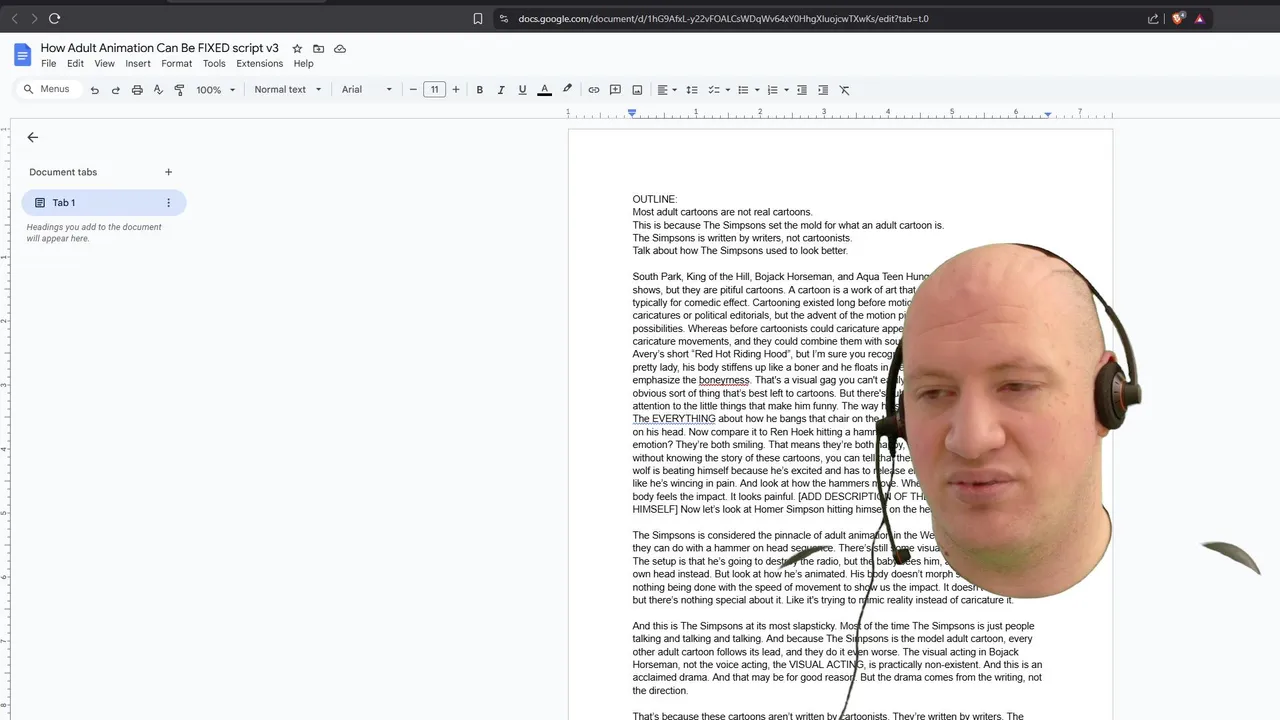Open the View menu

coord(104,64)
